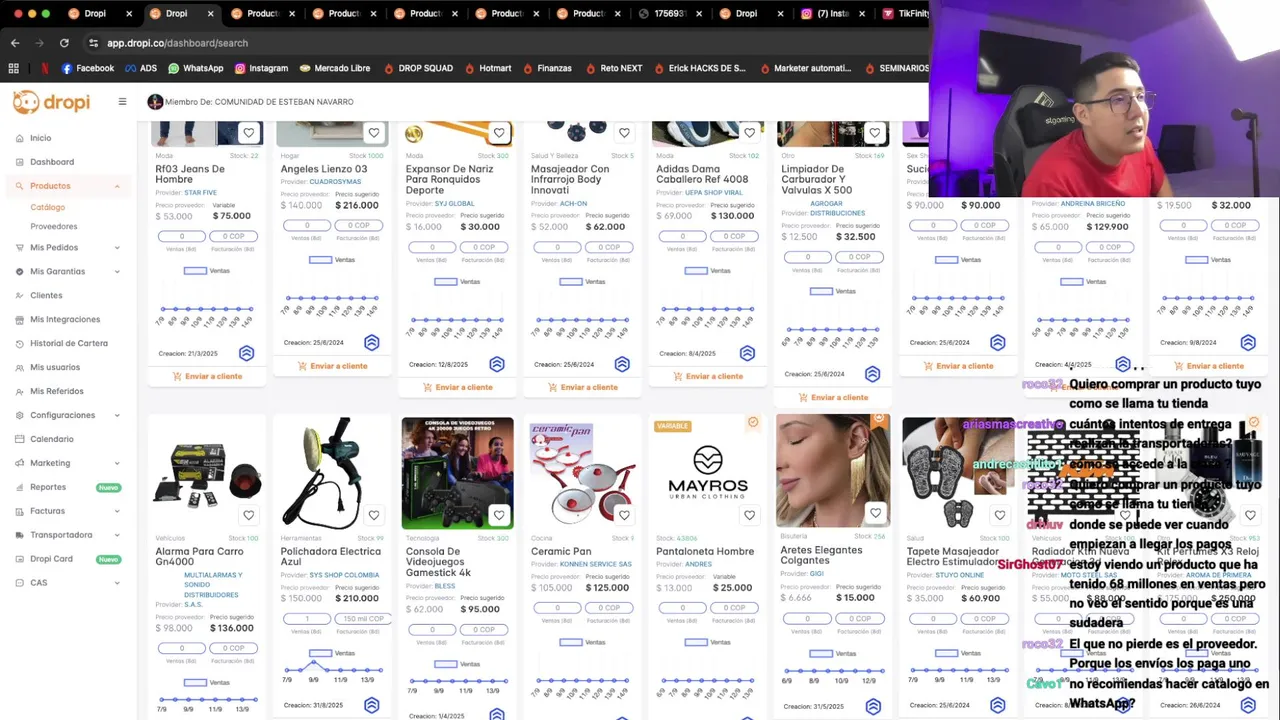Open Dashboard from sidebar

(52, 162)
